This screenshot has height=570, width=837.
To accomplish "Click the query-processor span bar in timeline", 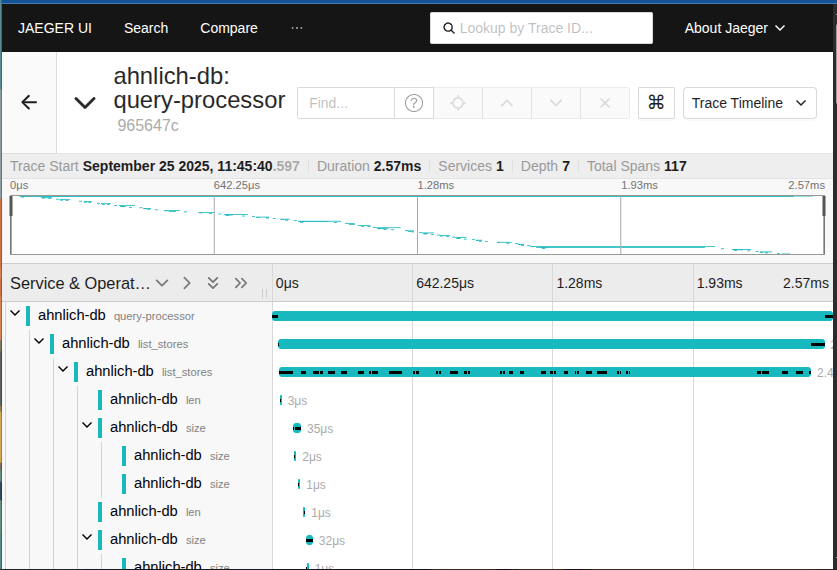I will click(x=550, y=316).
